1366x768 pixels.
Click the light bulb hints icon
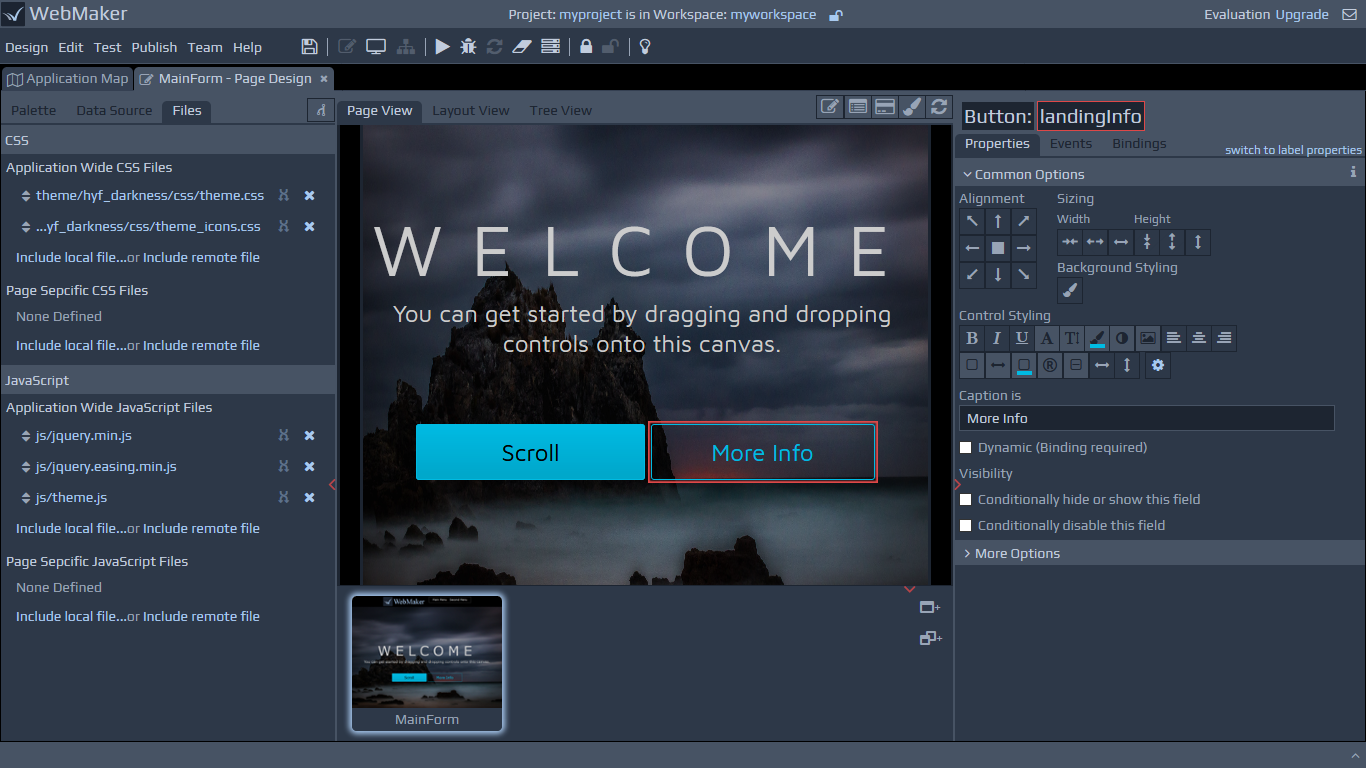[645, 47]
